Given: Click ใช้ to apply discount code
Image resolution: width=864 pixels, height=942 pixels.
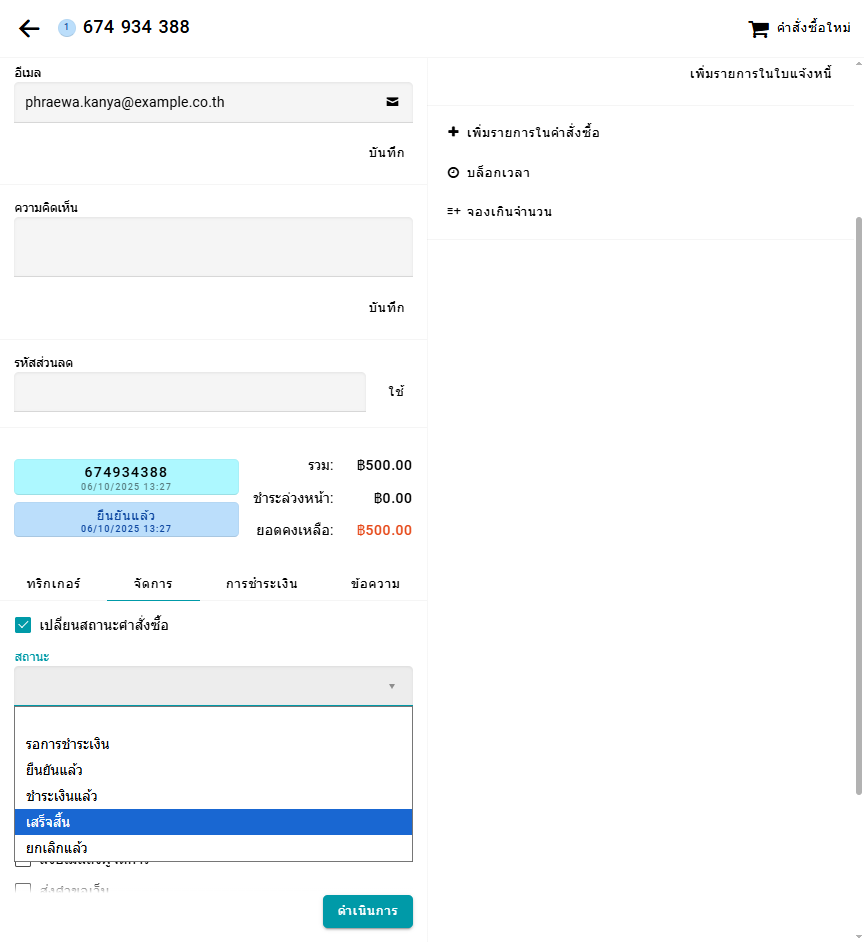Looking at the screenshot, I should (396, 392).
